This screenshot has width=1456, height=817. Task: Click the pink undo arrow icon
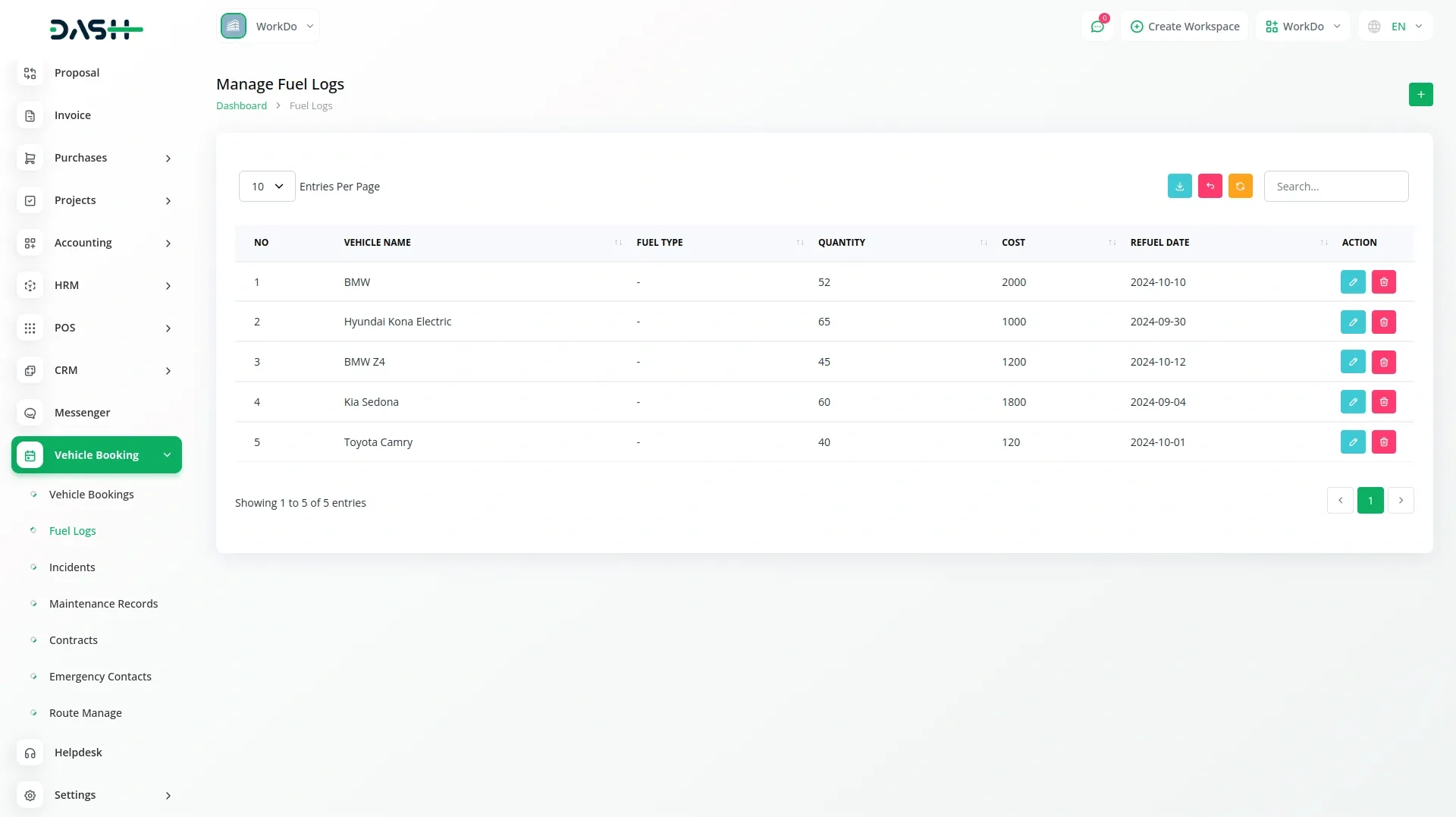tap(1210, 186)
